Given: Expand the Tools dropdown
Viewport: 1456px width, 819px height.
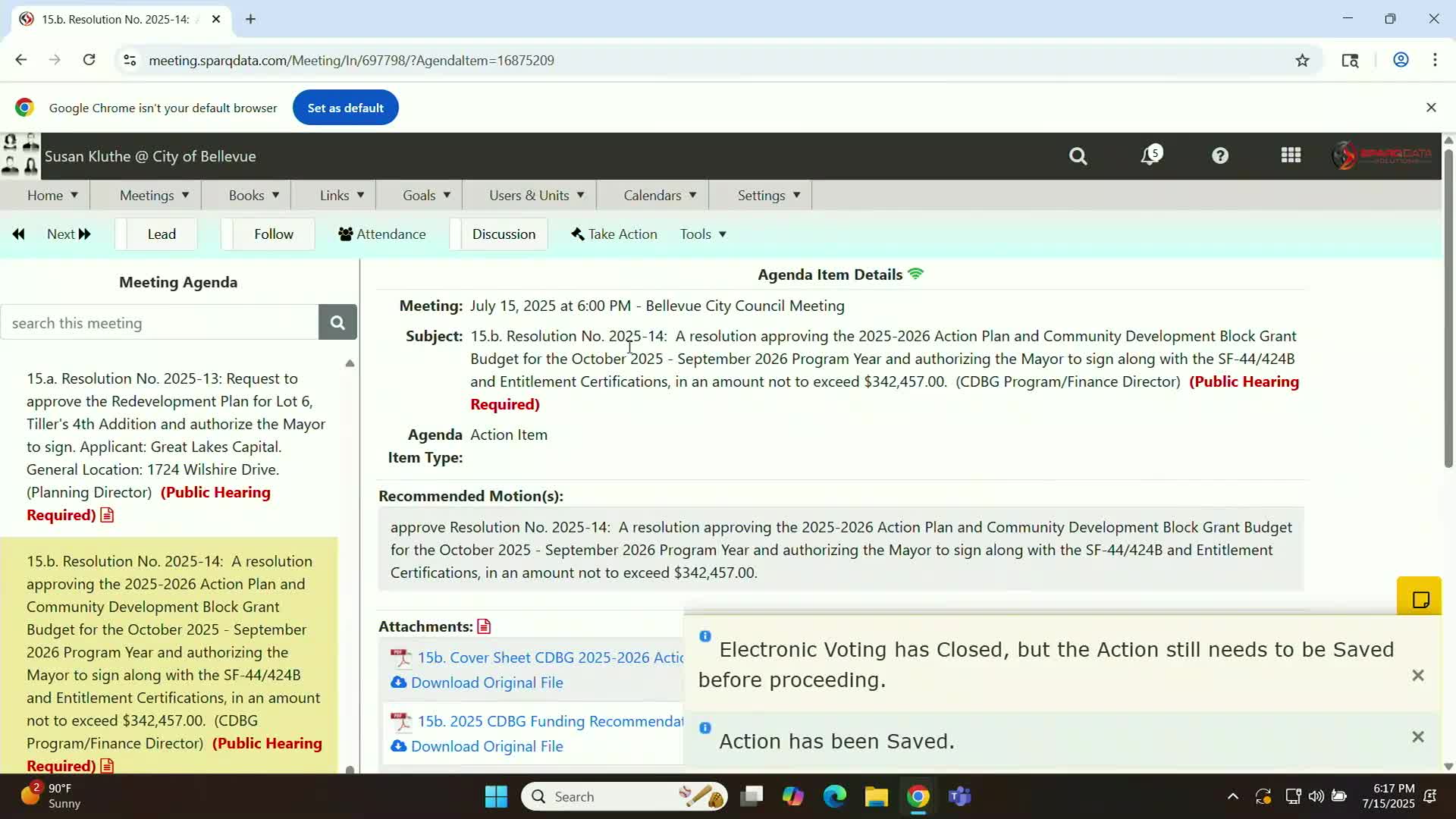Looking at the screenshot, I should [703, 234].
